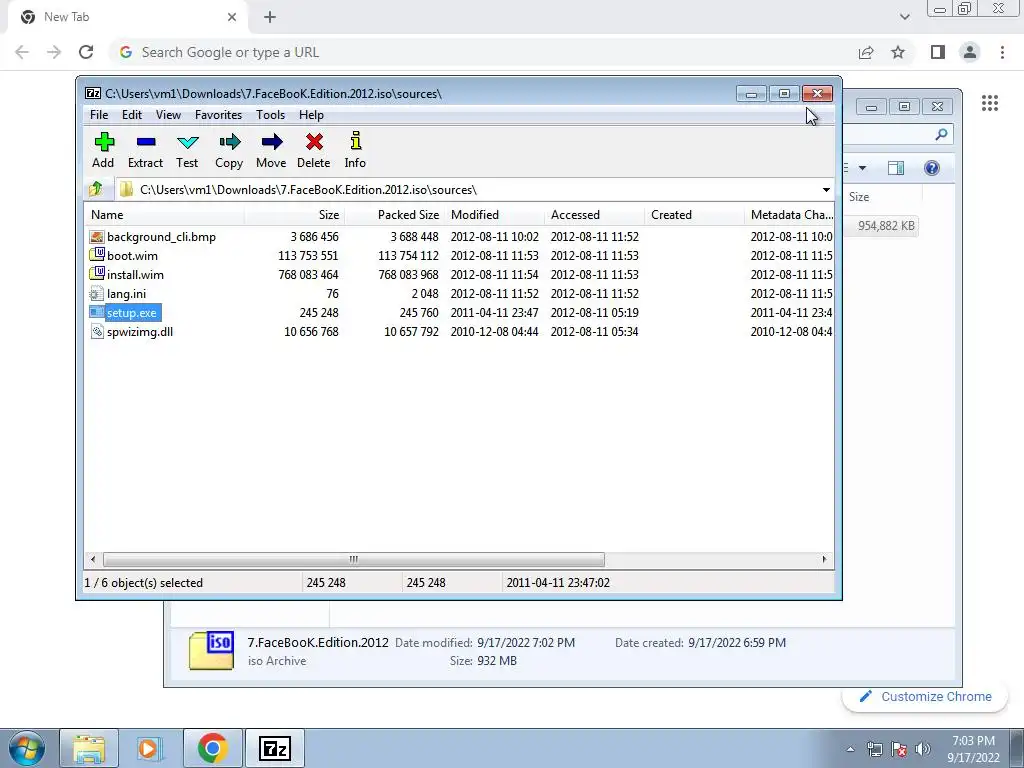
Task: Sort by the Modified column header
Action: 494,215
